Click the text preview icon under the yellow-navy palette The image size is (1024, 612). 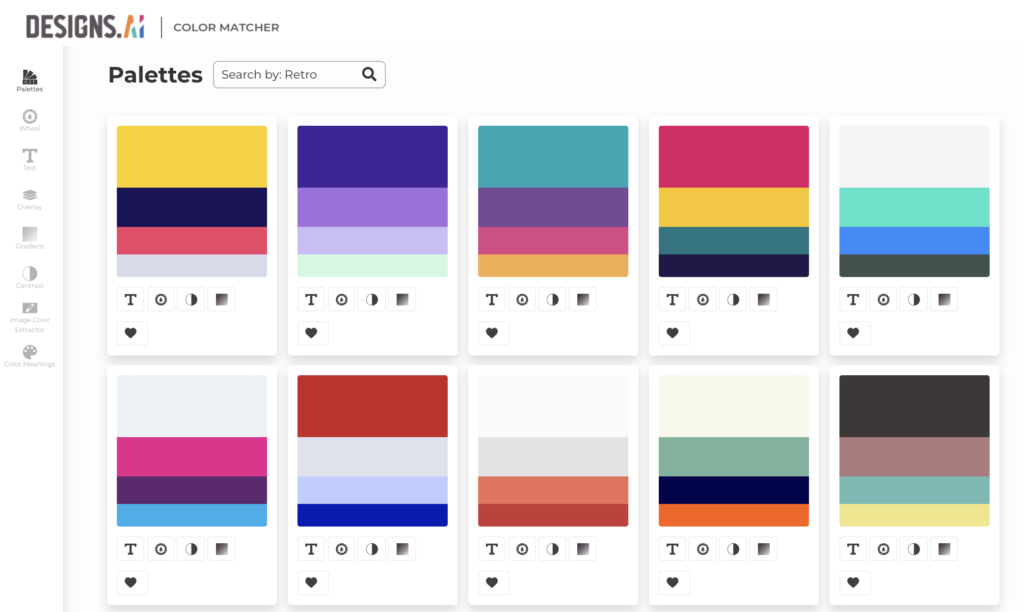coord(131,299)
